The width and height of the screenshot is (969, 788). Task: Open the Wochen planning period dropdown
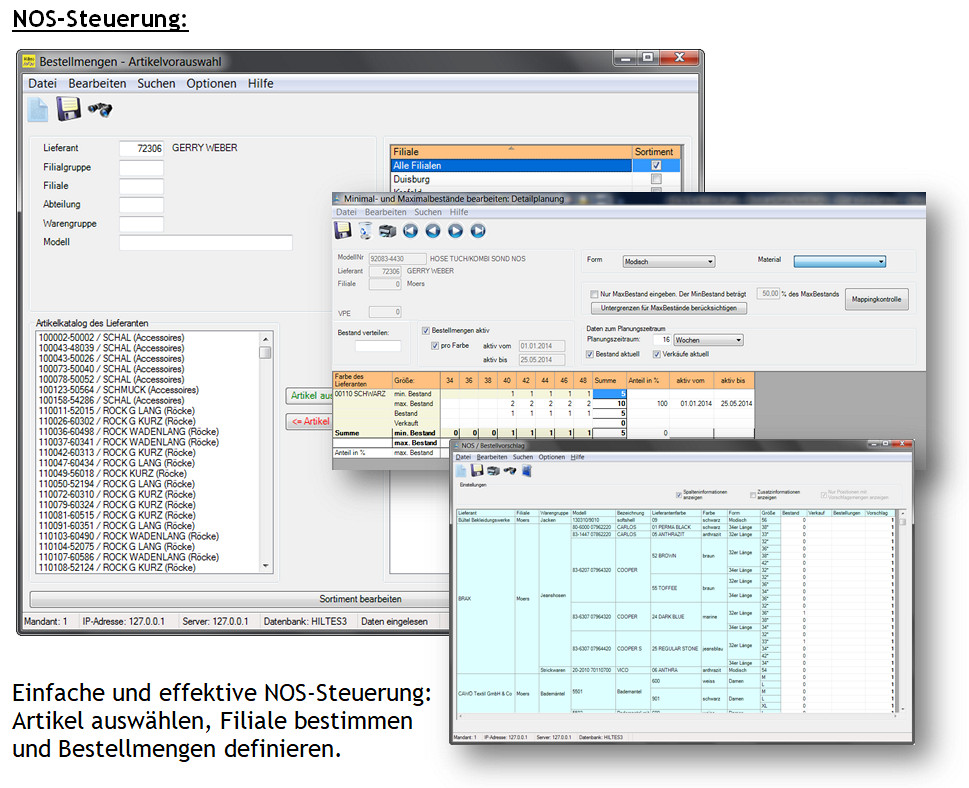[x=708, y=340]
